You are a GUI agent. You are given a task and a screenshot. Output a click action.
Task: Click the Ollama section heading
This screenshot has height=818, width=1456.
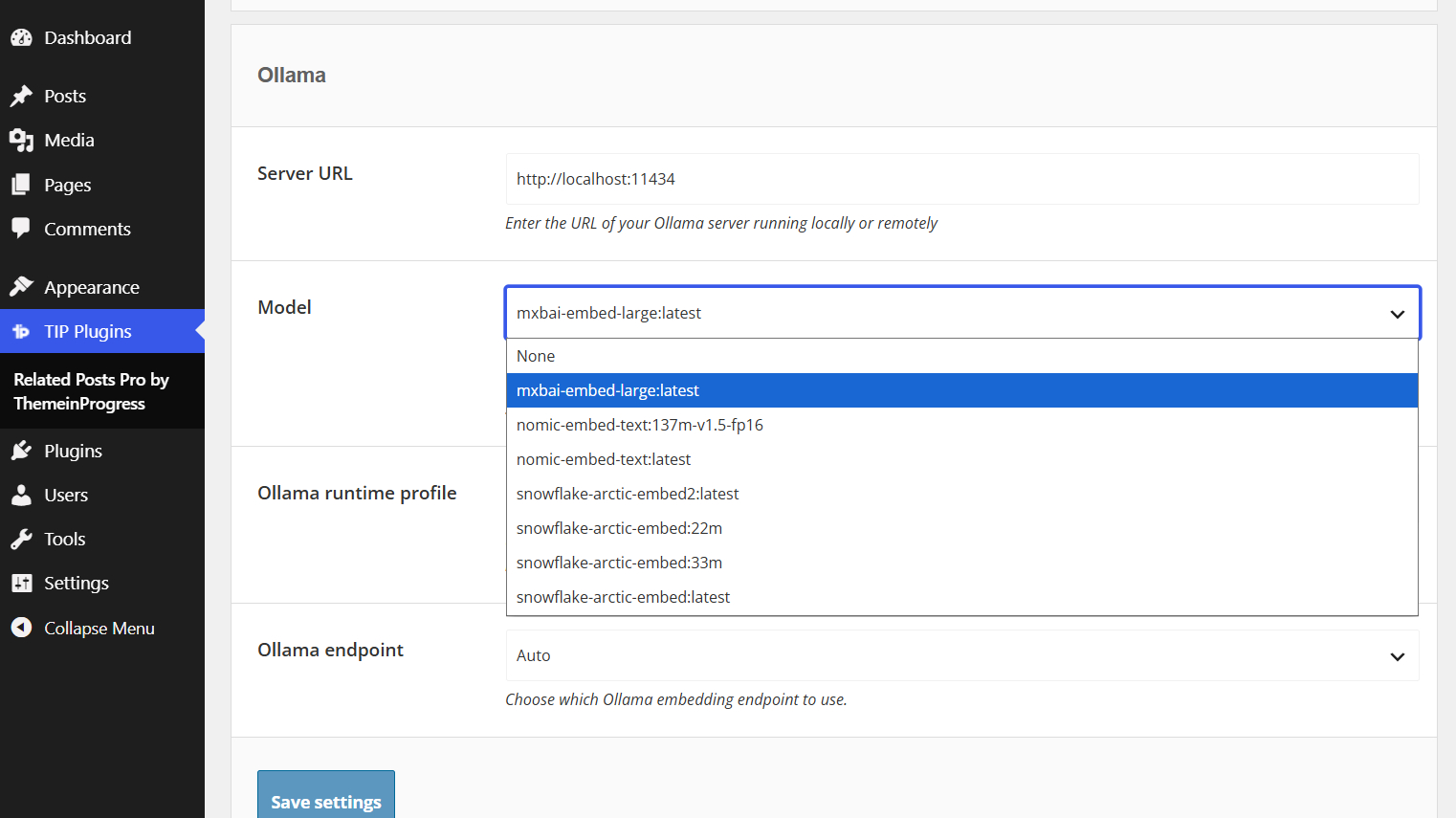[x=292, y=76]
